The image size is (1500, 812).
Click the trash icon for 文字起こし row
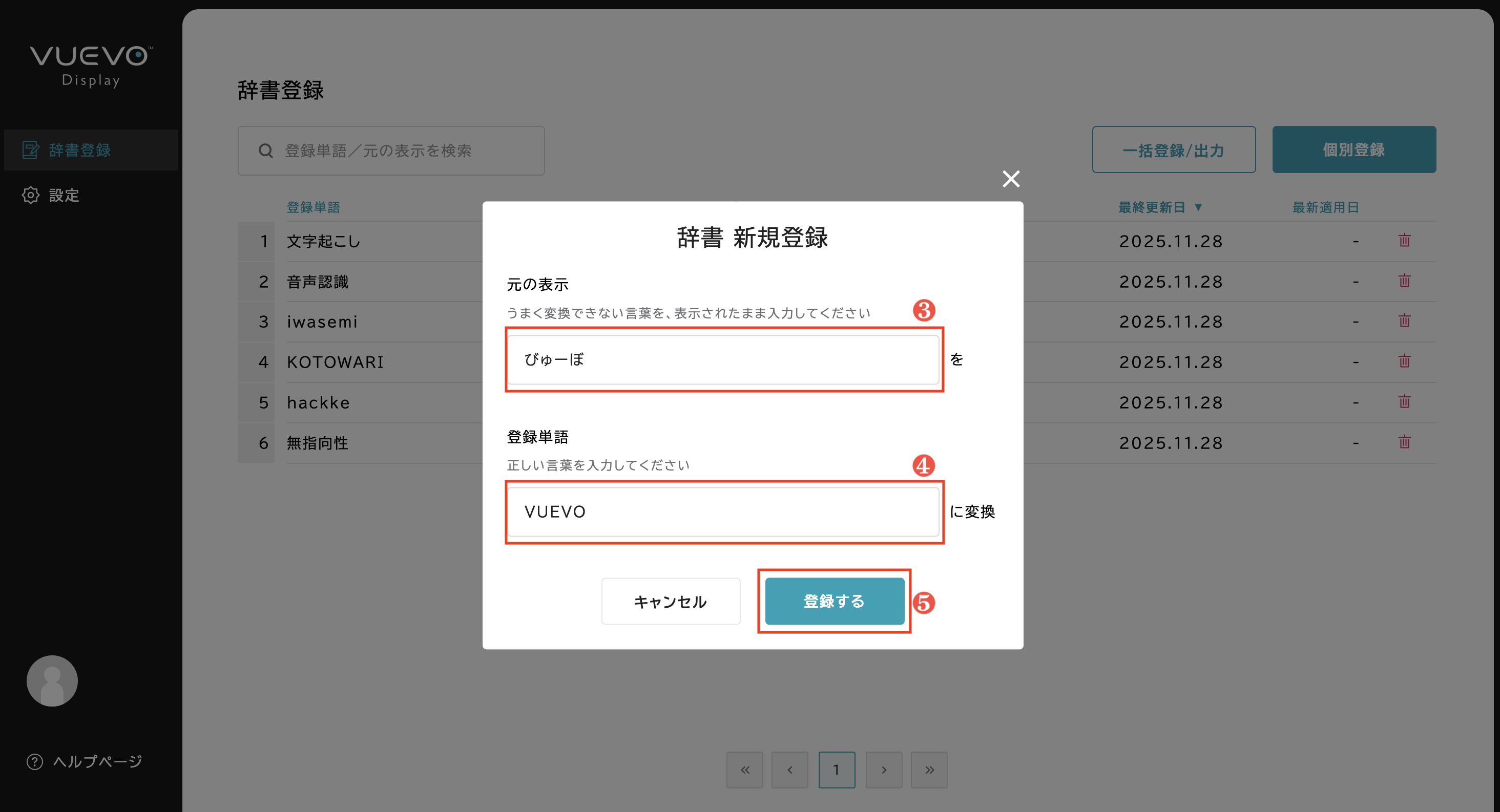click(1404, 241)
